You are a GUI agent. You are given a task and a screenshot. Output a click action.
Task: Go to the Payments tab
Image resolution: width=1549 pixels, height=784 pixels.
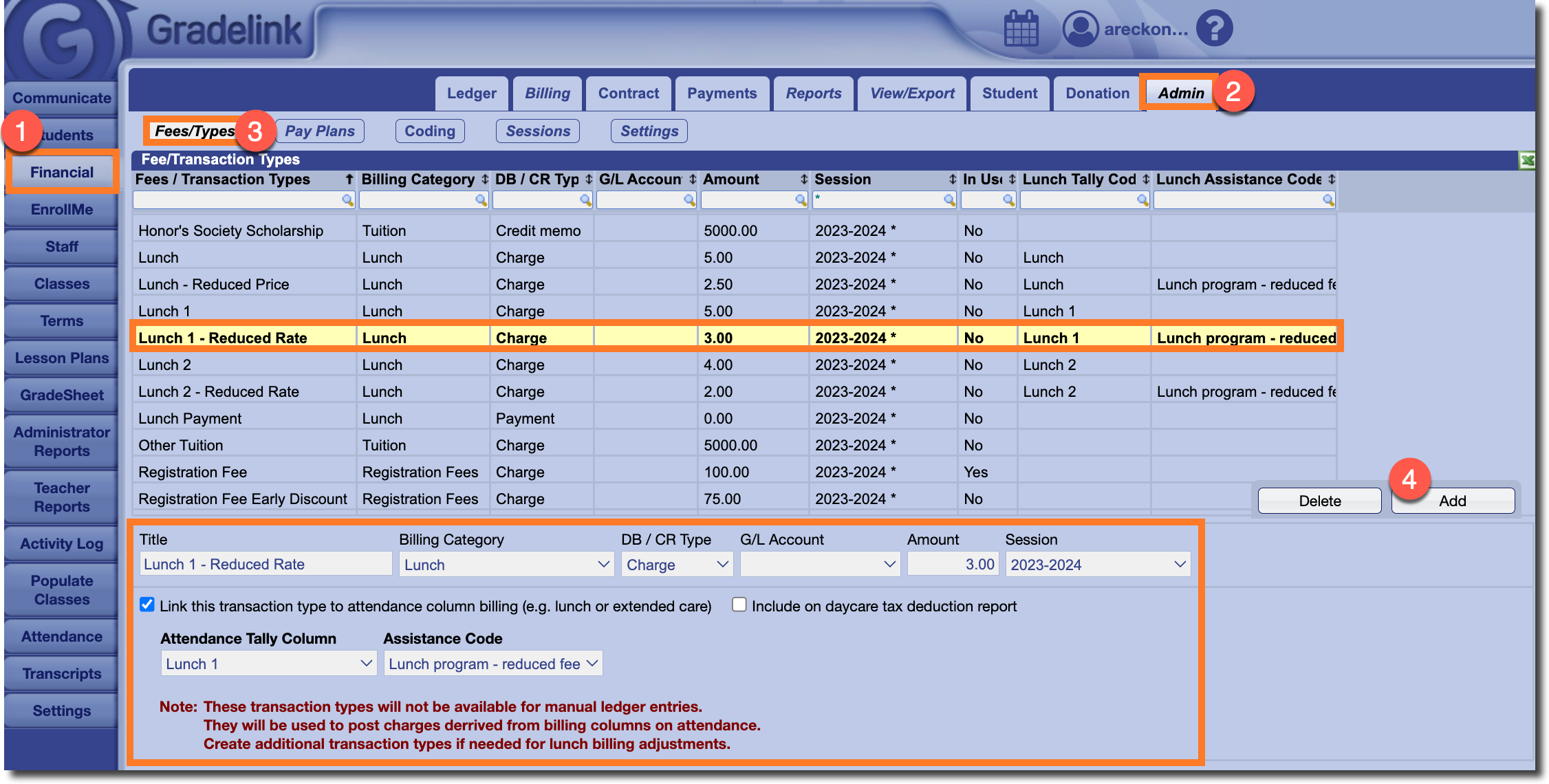pyautogui.click(x=722, y=94)
